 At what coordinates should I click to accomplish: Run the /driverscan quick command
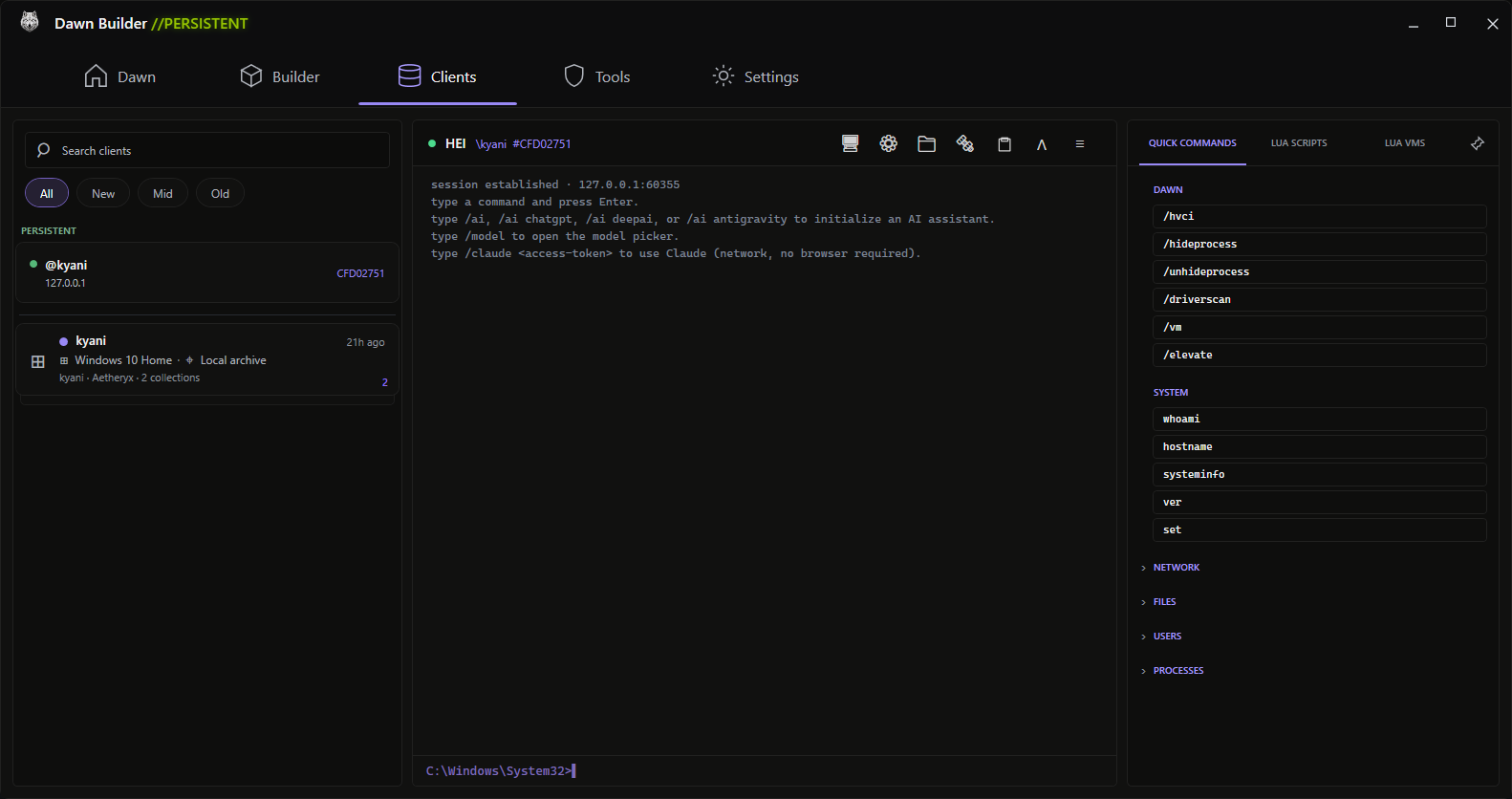pyautogui.click(x=1320, y=300)
